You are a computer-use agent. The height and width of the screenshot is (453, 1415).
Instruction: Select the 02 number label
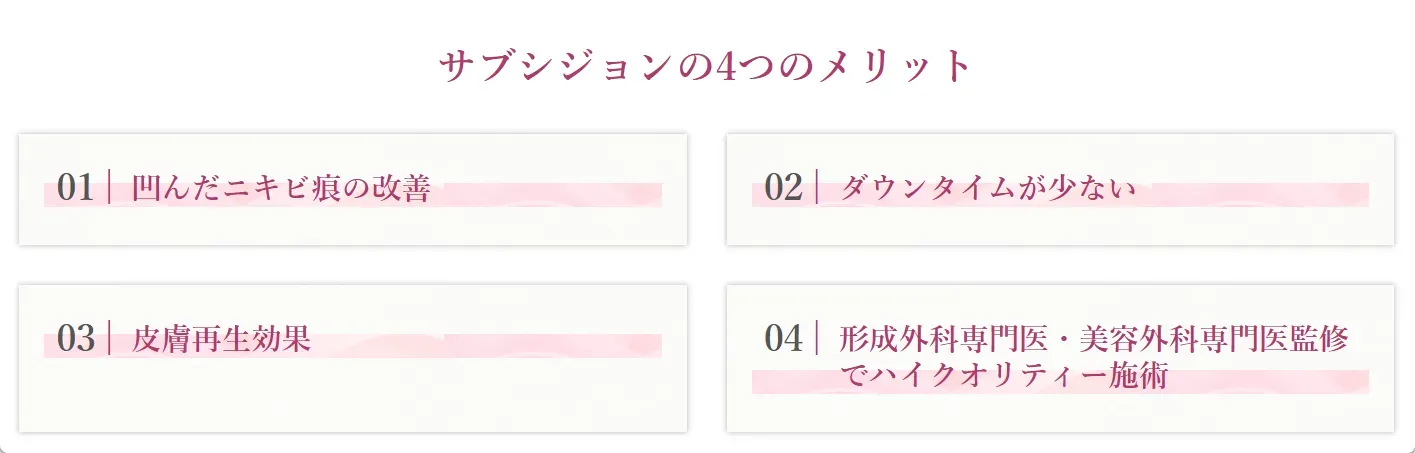pyautogui.click(x=783, y=187)
